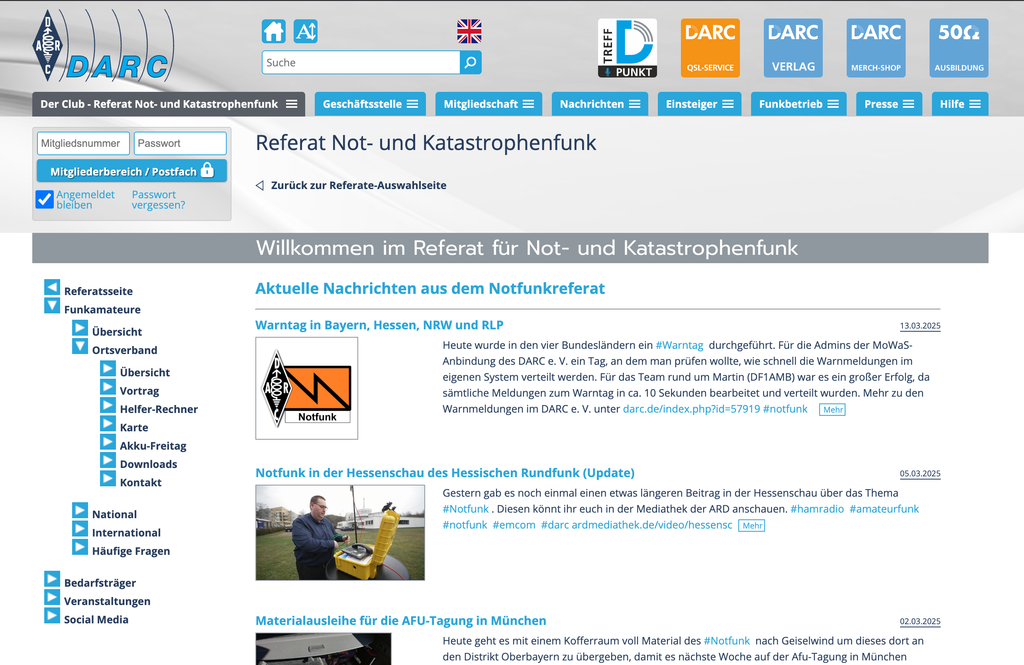The height and width of the screenshot is (665, 1024).
Task: Open the 50Ω Ausbildung tile
Action: pyautogui.click(x=958, y=48)
